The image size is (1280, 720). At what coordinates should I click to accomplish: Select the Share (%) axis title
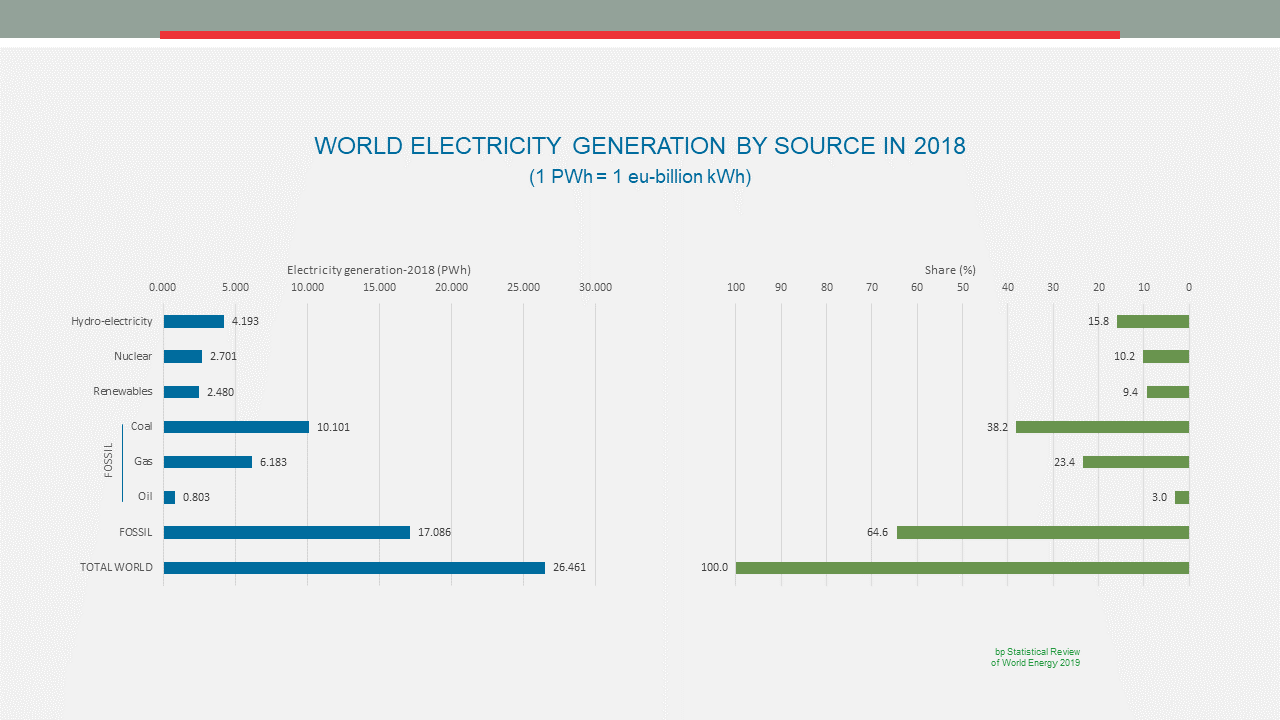[x=950, y=270]
